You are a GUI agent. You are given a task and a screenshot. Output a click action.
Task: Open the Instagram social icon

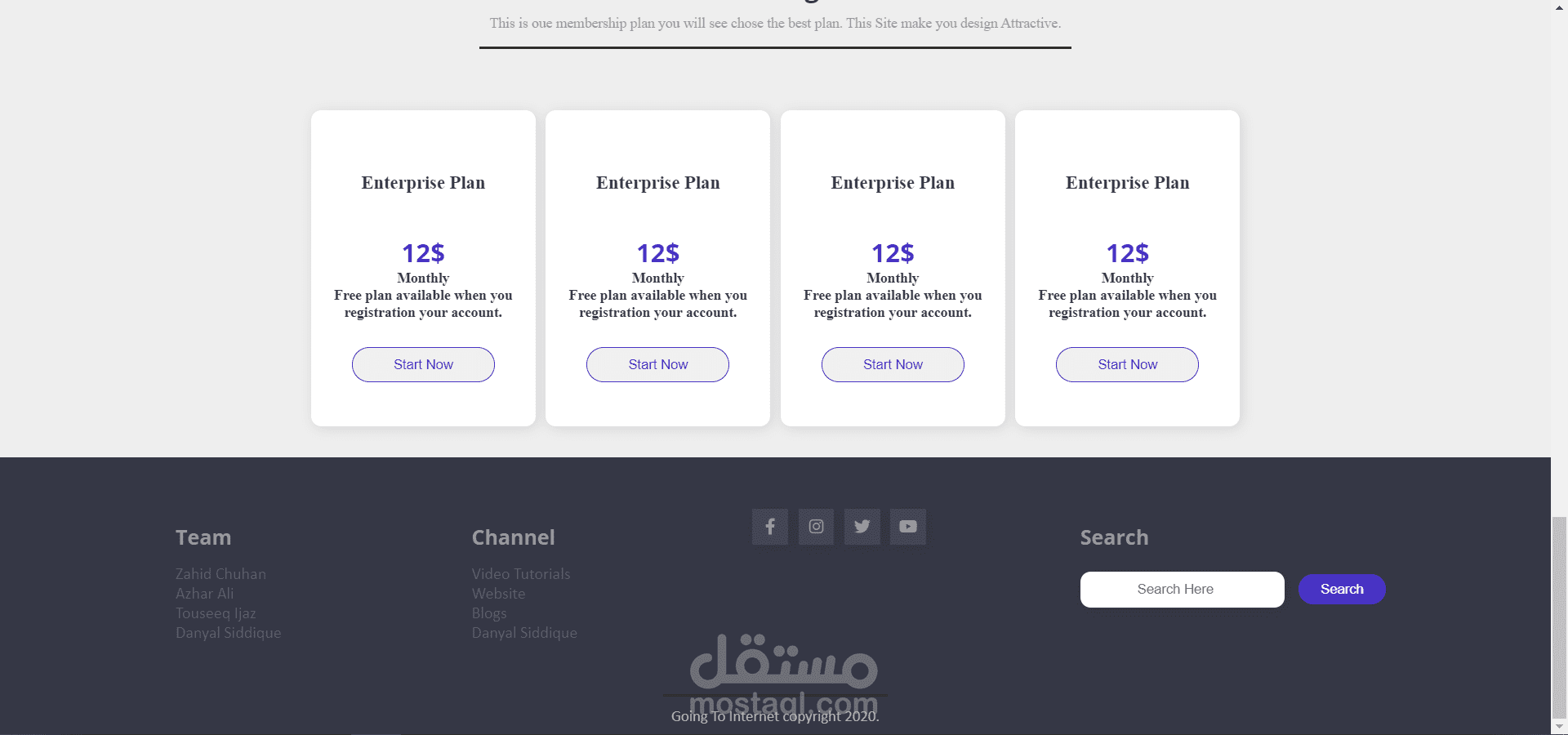click(x=816, y=527)
